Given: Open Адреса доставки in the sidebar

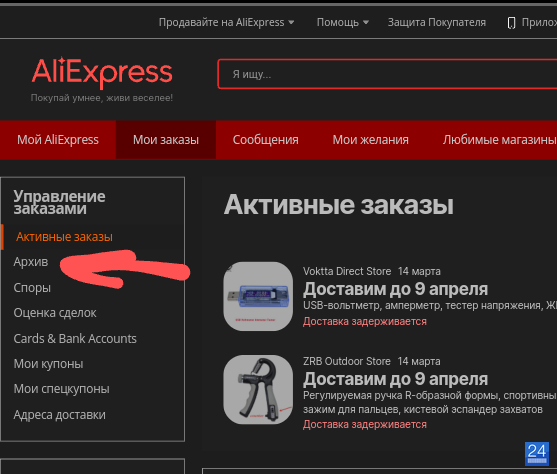Looking at the screenshot, I should (59, 415).
